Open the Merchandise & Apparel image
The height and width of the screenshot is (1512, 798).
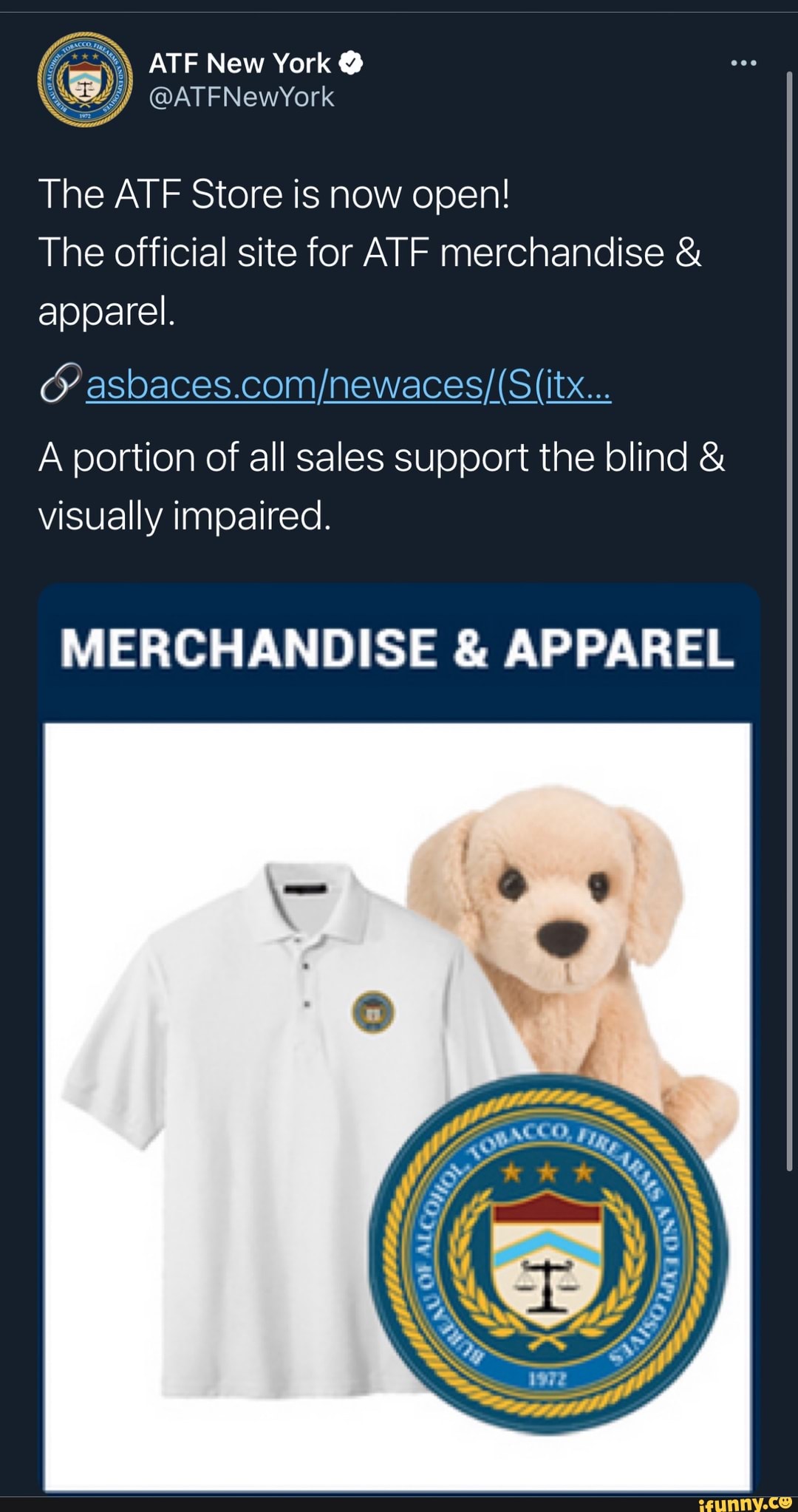tap(399, 1037)
